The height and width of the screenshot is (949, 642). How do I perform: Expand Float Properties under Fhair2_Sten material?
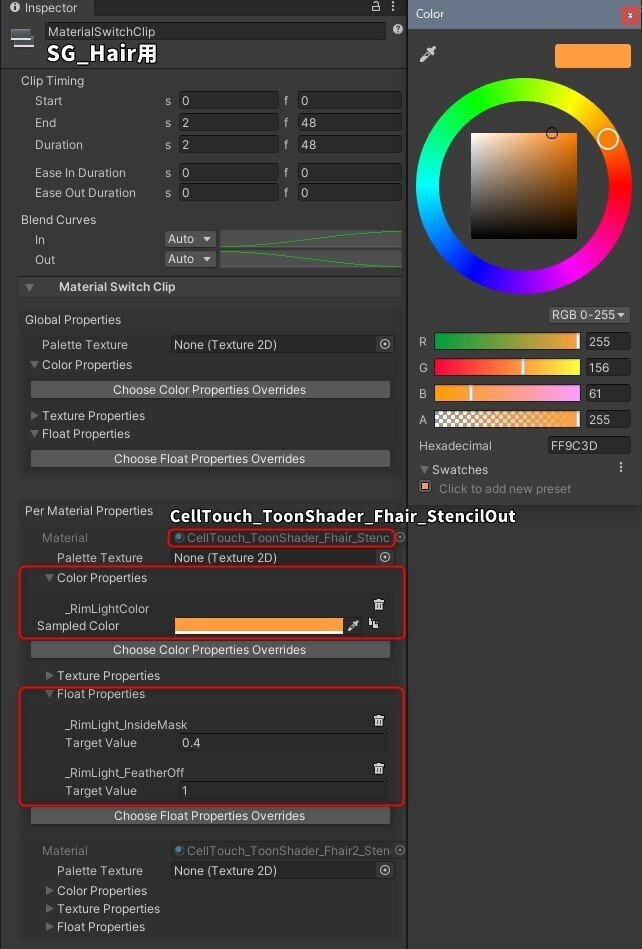click(50, 927)
